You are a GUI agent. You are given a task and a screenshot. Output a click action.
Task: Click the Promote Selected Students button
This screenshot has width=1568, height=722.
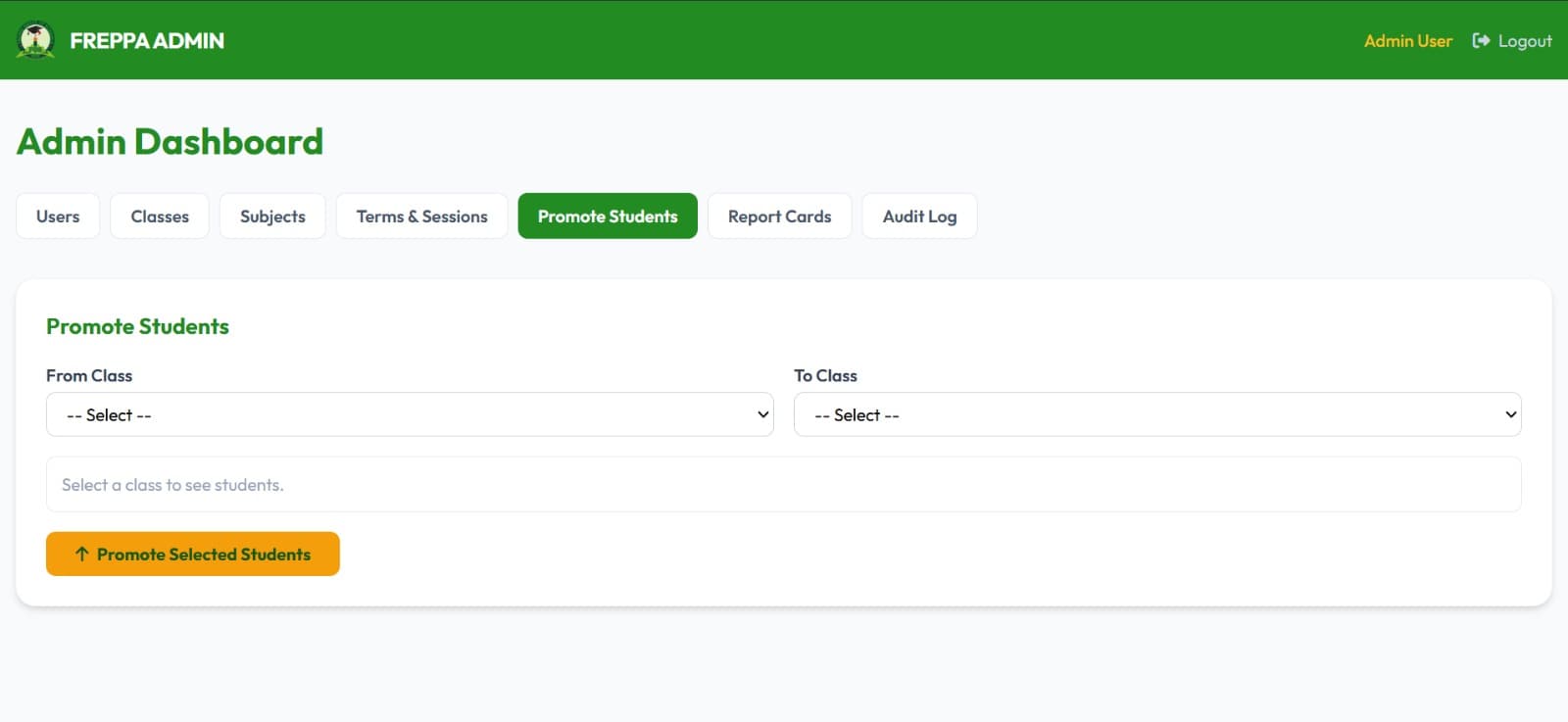pos(193,554)
